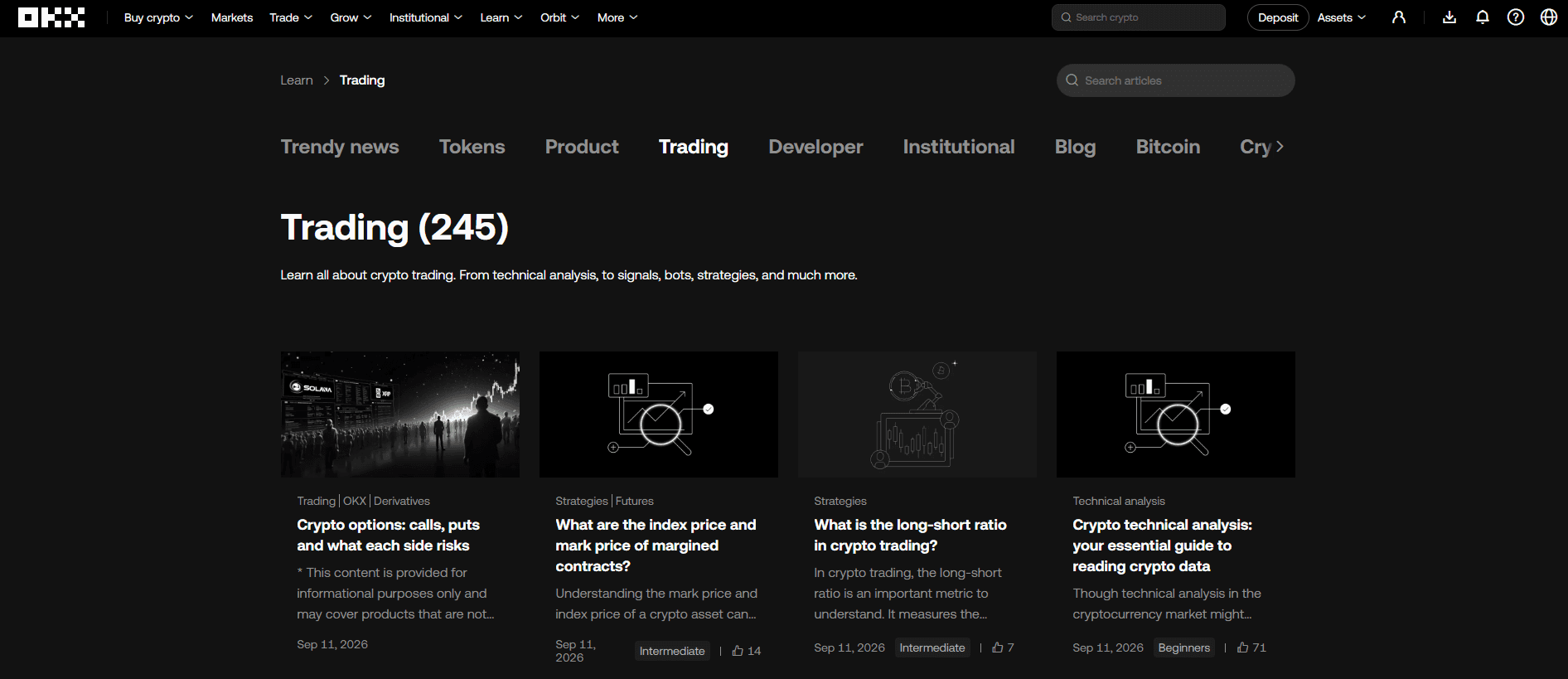The image size is (1568, 679).
Task: Switch to the Bitcoin tab
Action: coord(1168,147)
